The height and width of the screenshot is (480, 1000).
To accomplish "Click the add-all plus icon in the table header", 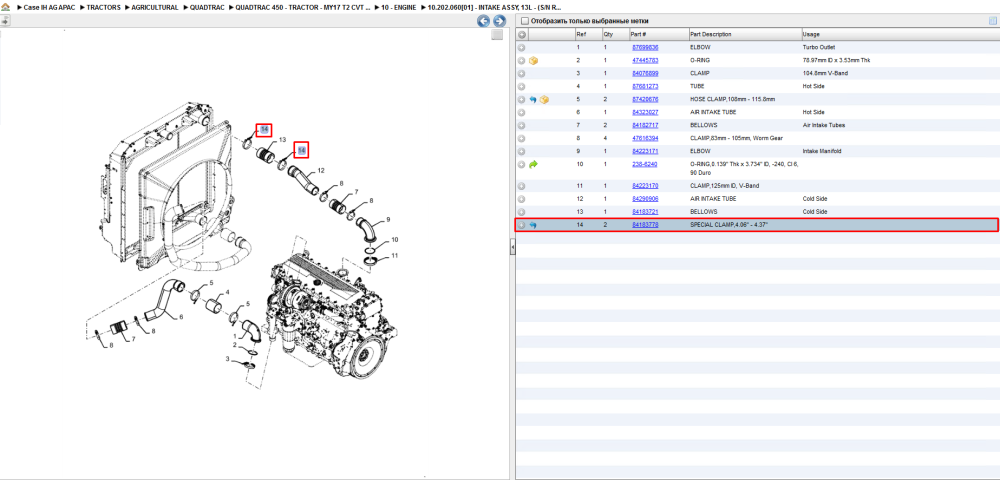I will (x=522, y=34).
